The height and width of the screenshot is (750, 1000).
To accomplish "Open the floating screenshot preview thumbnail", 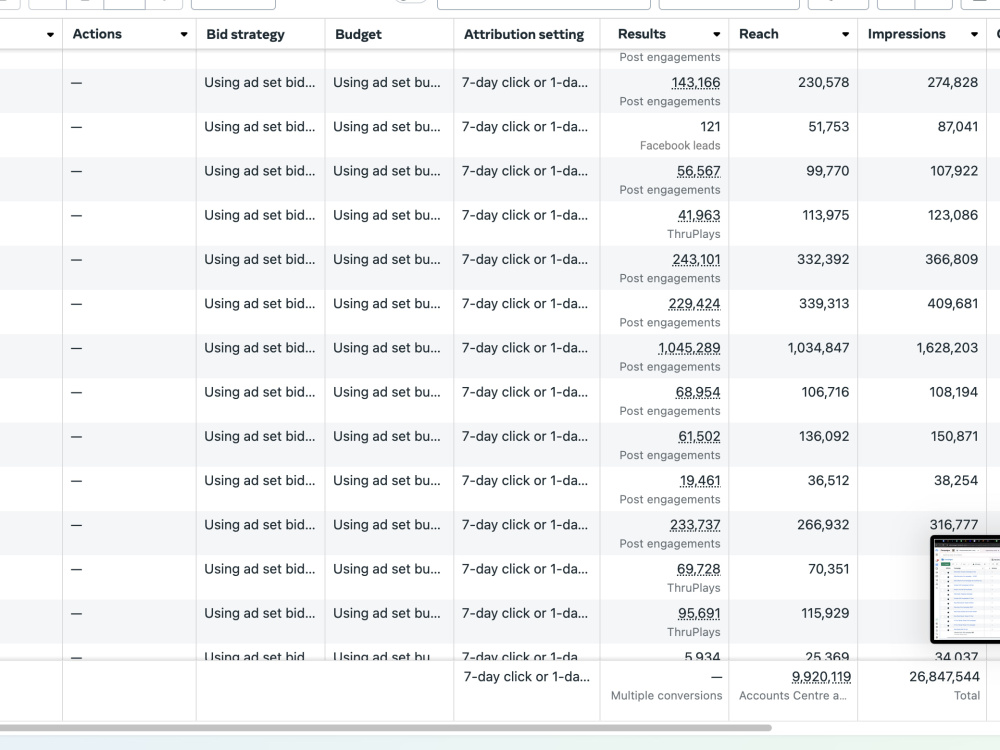I will tap(965, 589).
